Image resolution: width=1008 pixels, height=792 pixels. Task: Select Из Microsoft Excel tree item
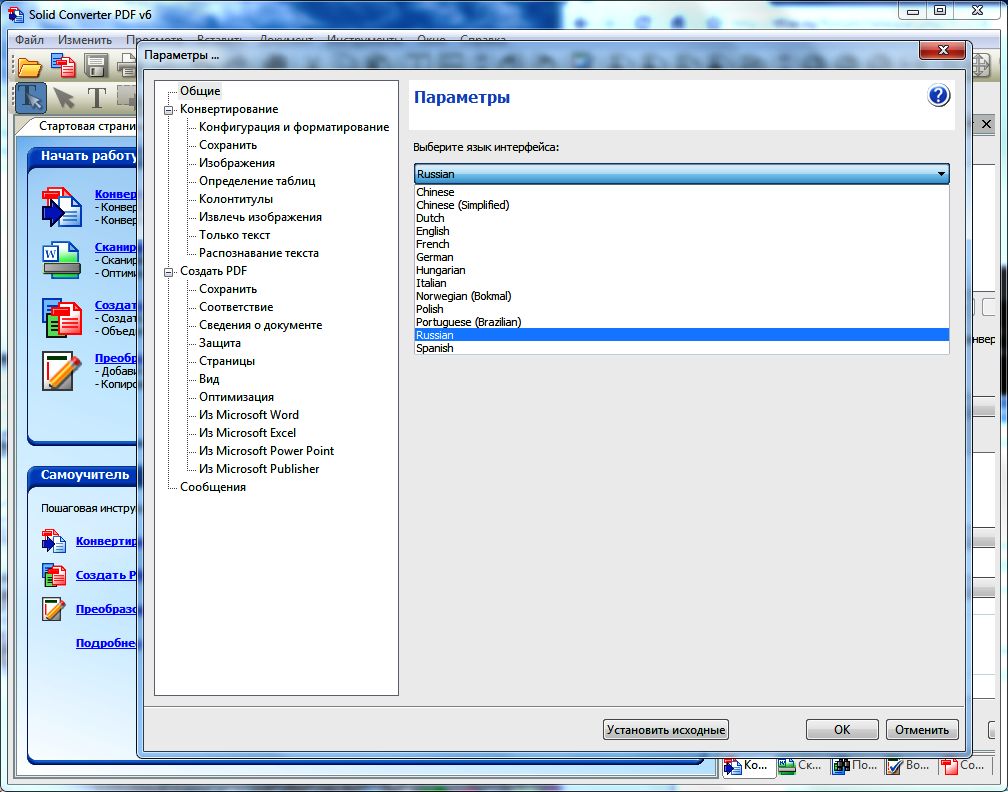(247, 433)
